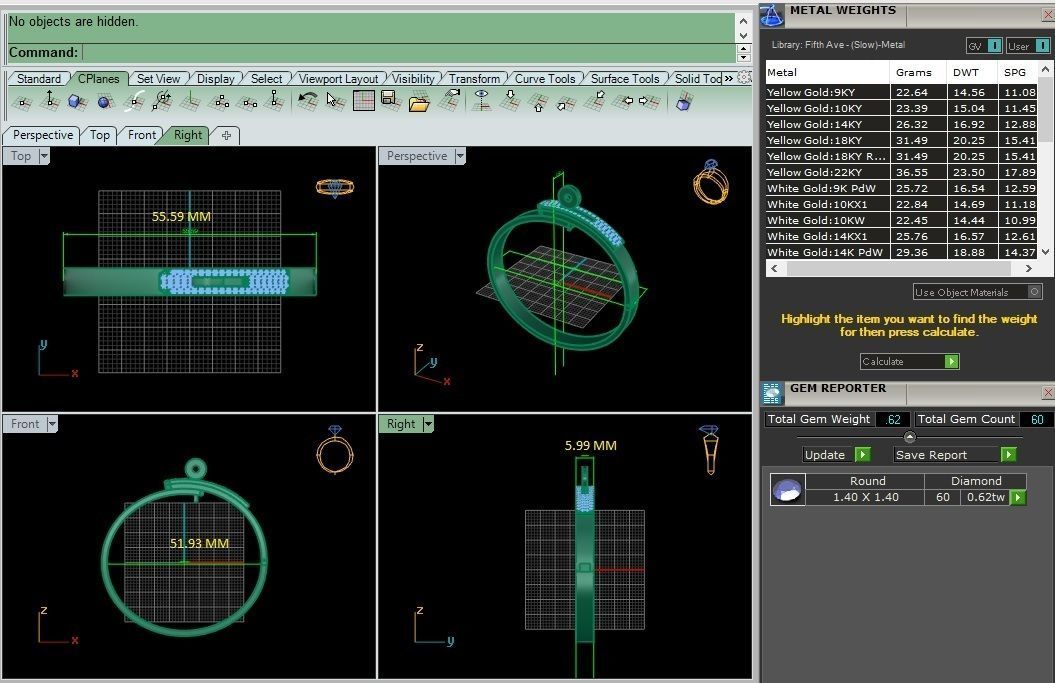The width and height of the screenshot is (1055, 683).
Task: Click the Set CPlane to View eye icon
Action: pyautogui.click(x=481, y=101)
